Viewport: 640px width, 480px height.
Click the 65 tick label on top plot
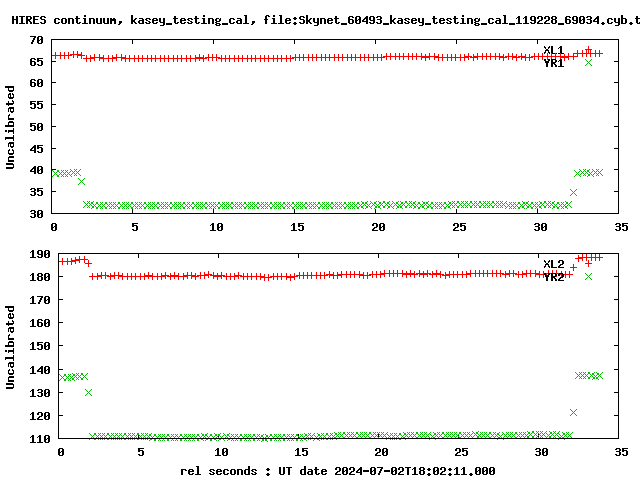pyautogui.click(x=36, y=62)
